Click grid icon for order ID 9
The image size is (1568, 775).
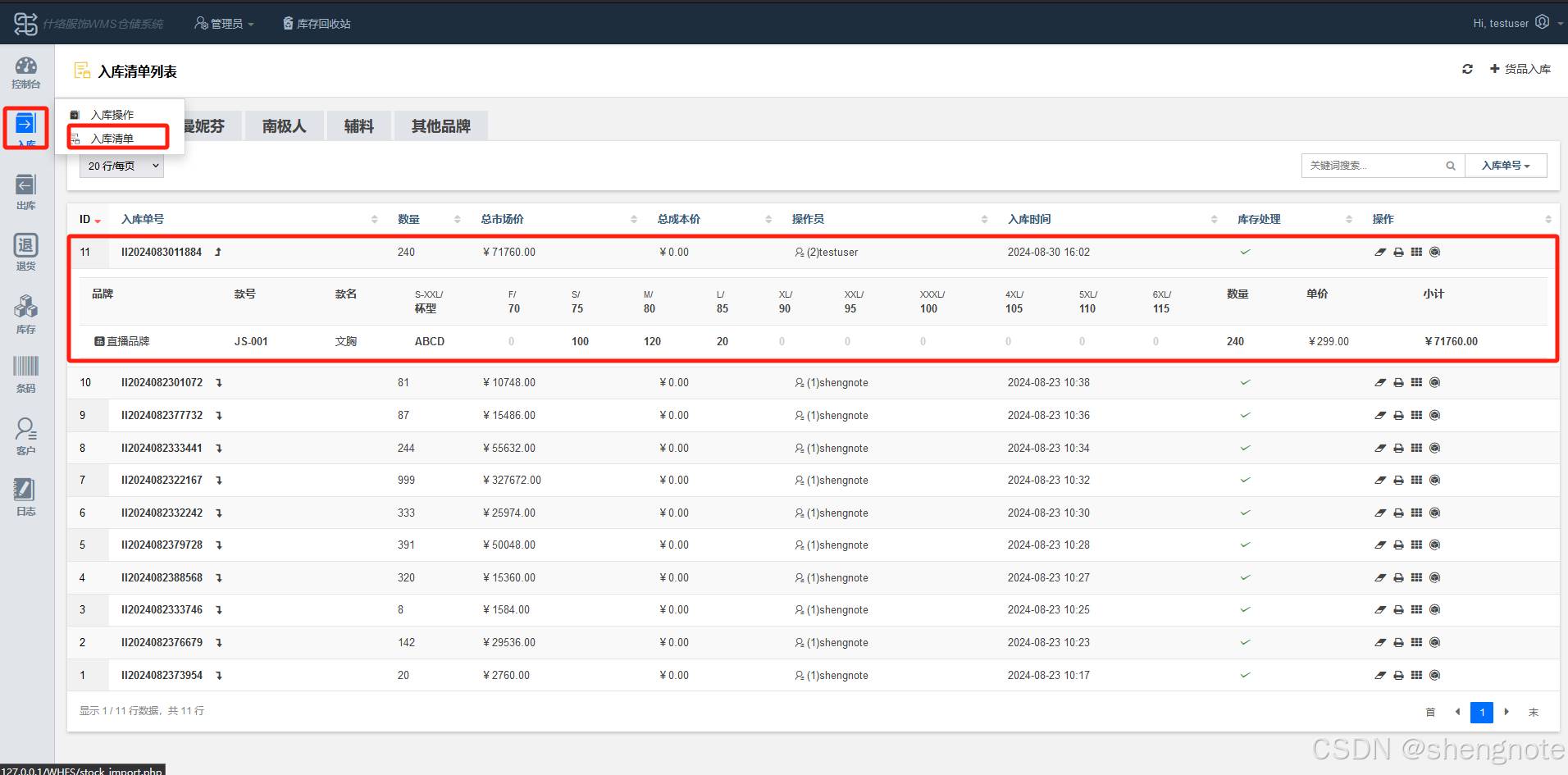click(x=1416, y=416)
